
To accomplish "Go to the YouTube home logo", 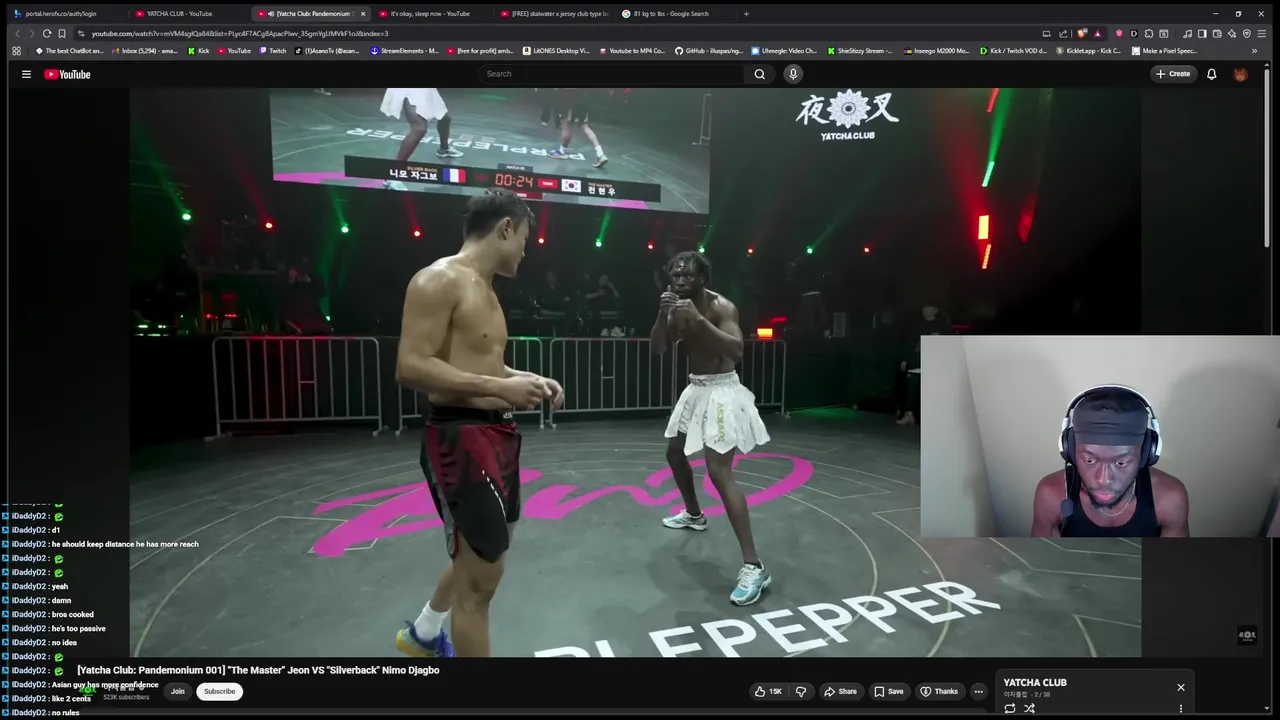I will click(x=67, y=74).
